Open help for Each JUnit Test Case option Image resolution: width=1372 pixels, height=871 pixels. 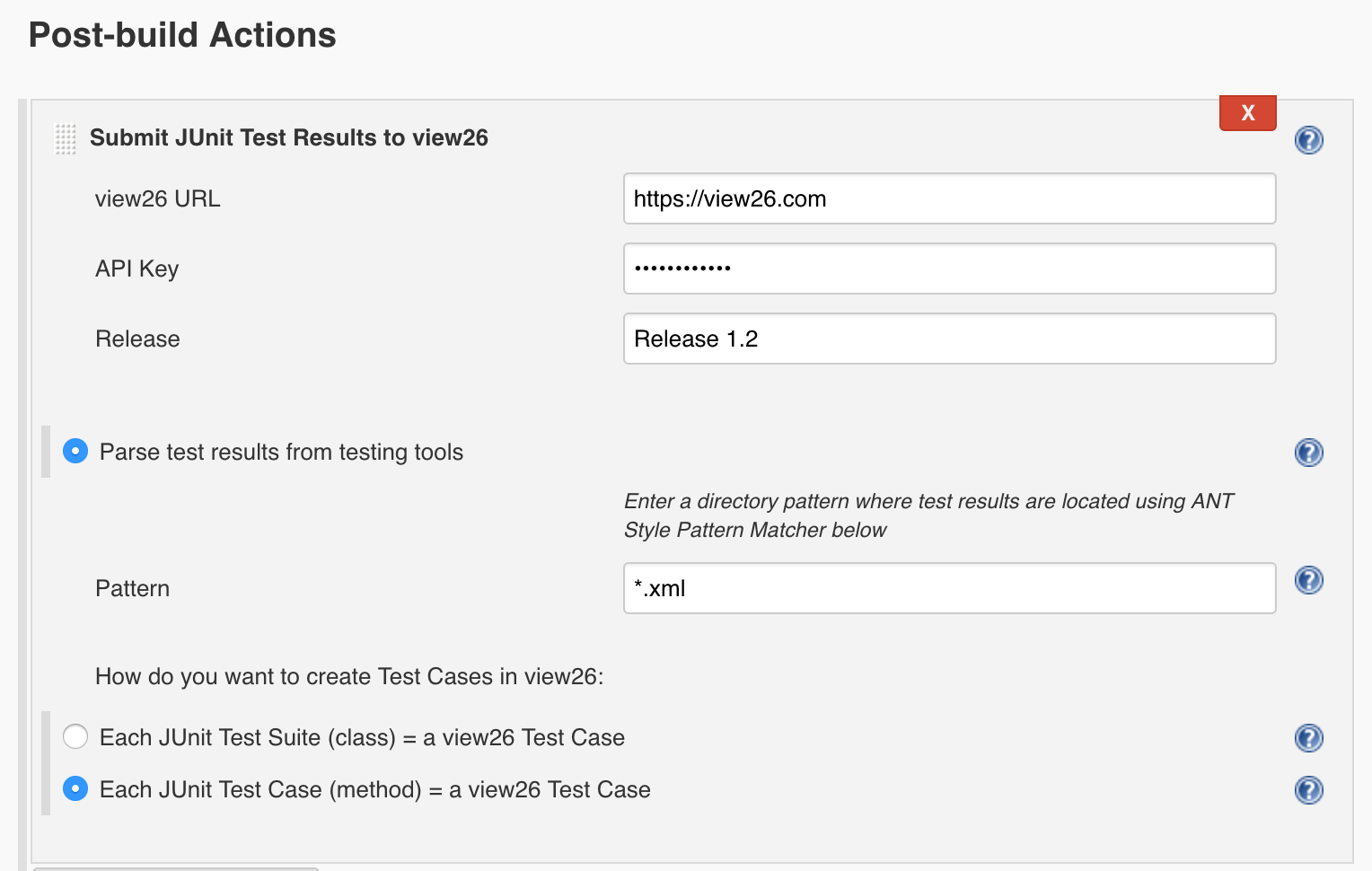point(1308,790)
